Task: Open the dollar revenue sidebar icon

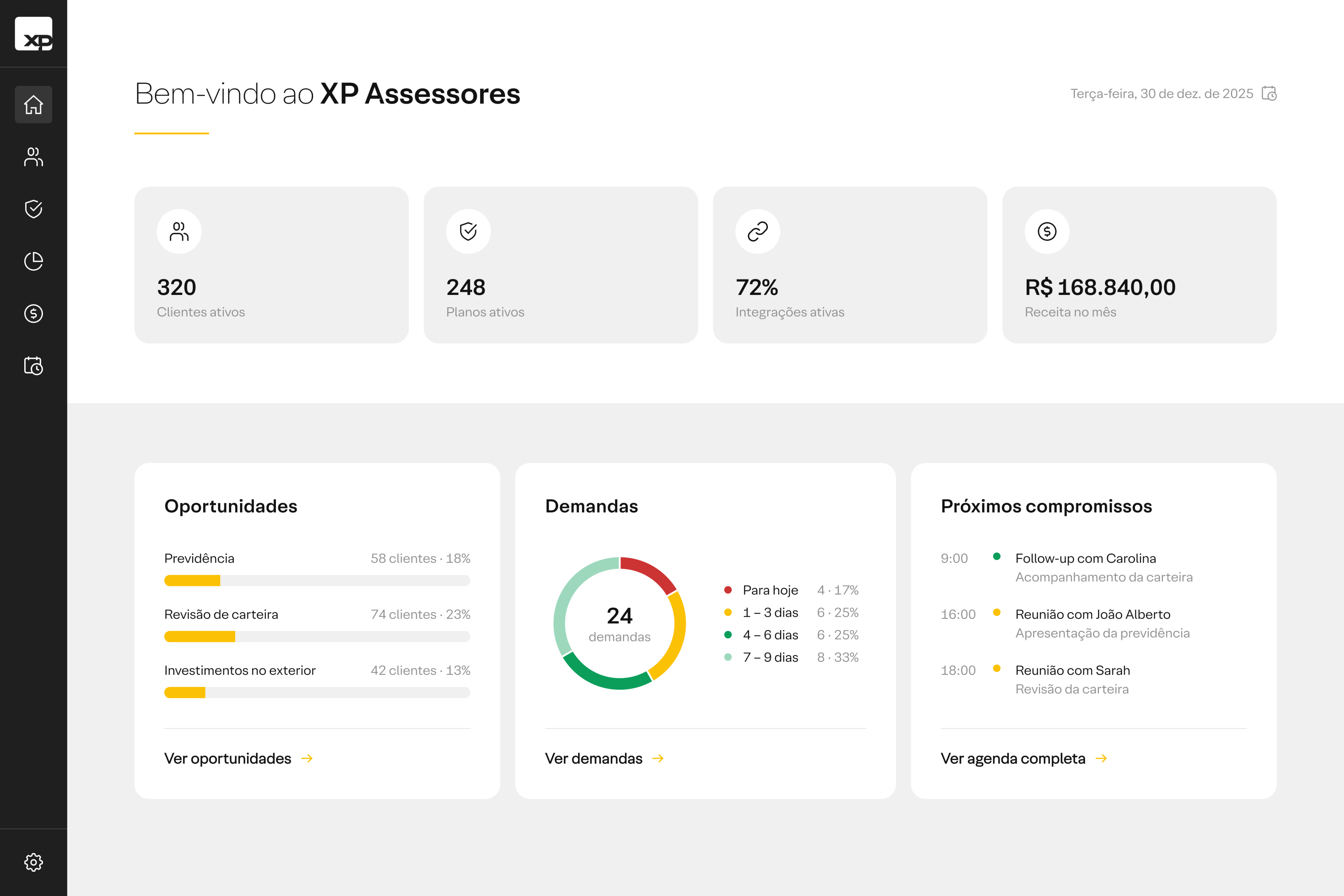Action: (x=34, y=313)
